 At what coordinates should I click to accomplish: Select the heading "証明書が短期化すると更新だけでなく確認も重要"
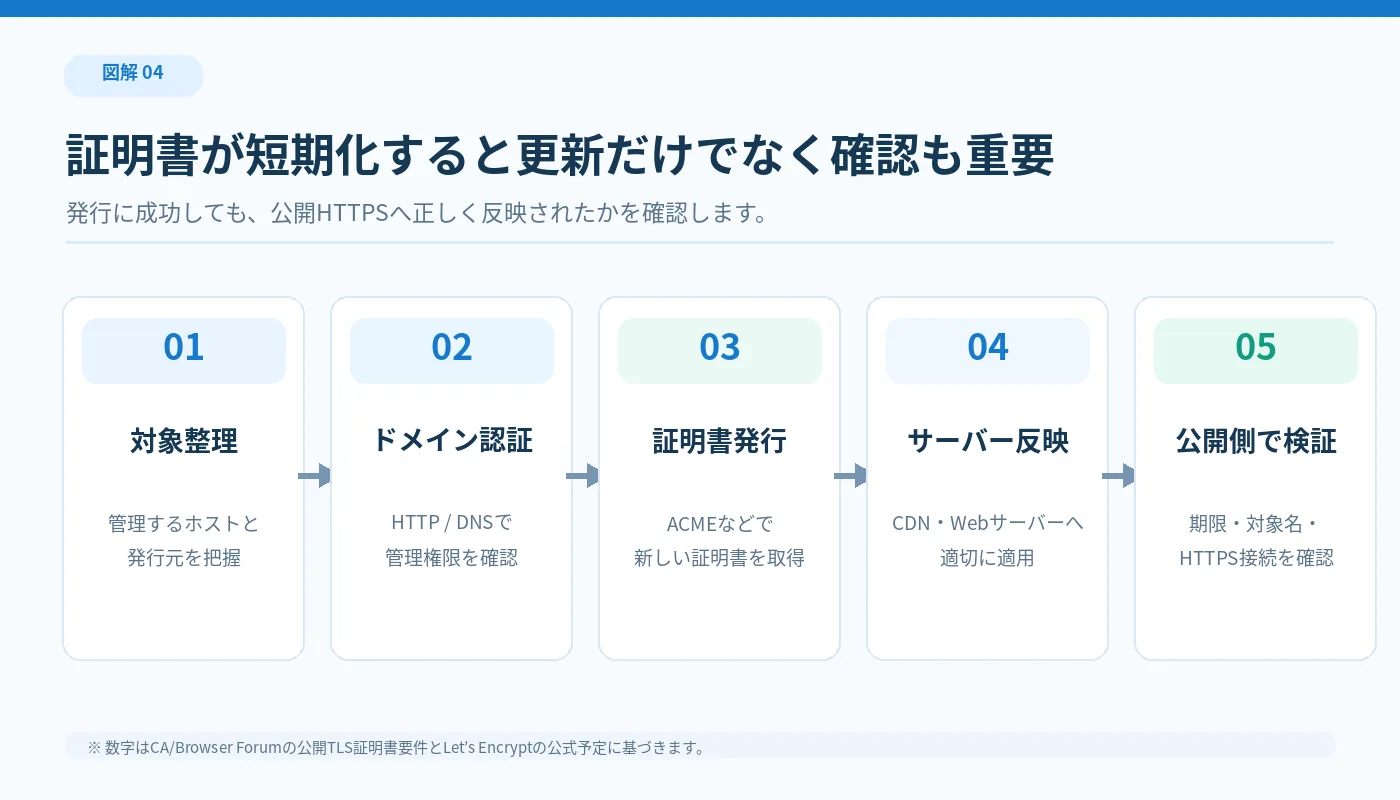pos(560,156)
